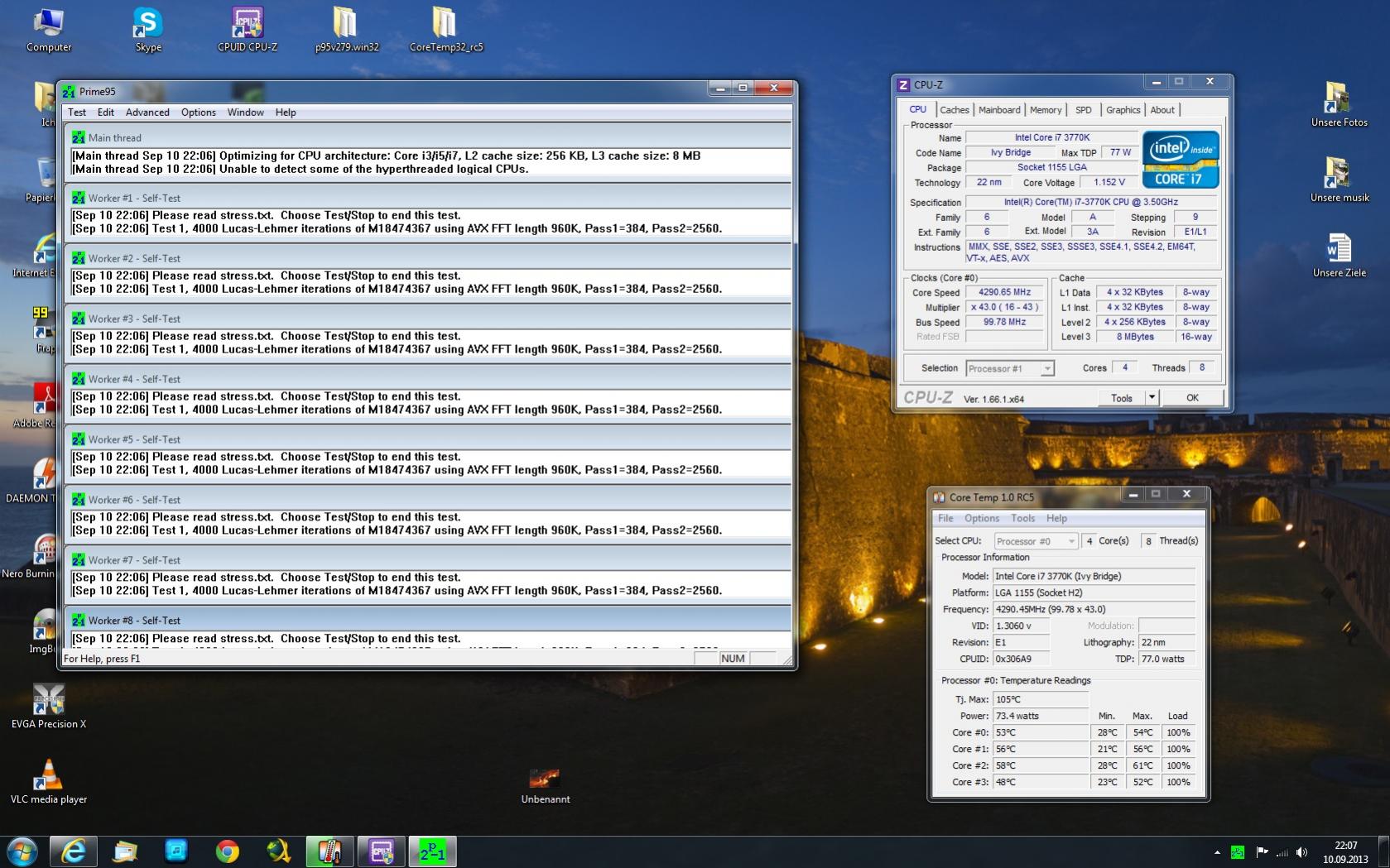Select the CPU tab in CPU-Z

(918, 109)
